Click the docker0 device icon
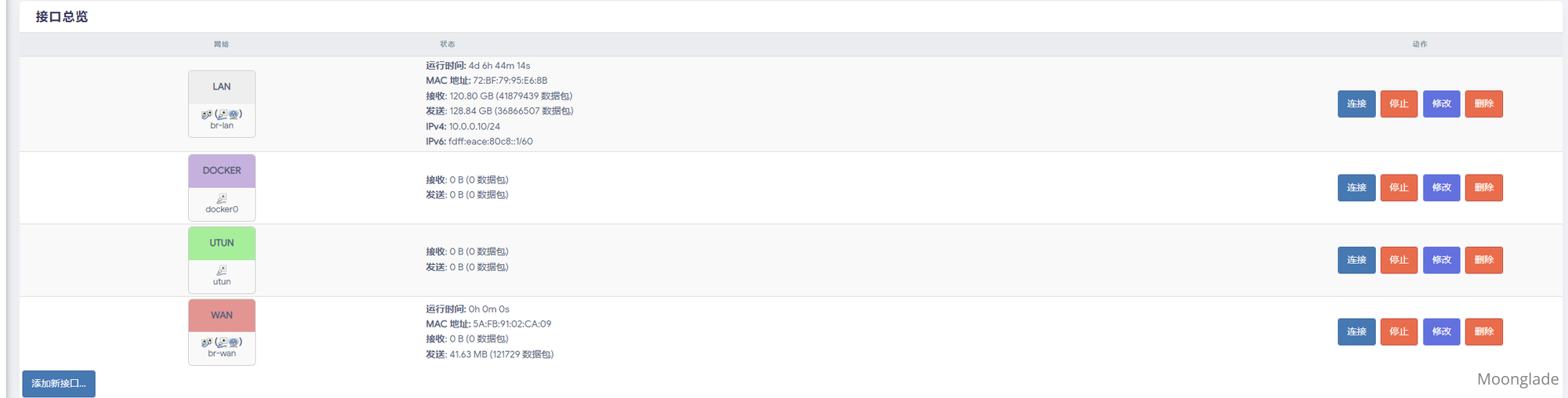 pos(222,199)
